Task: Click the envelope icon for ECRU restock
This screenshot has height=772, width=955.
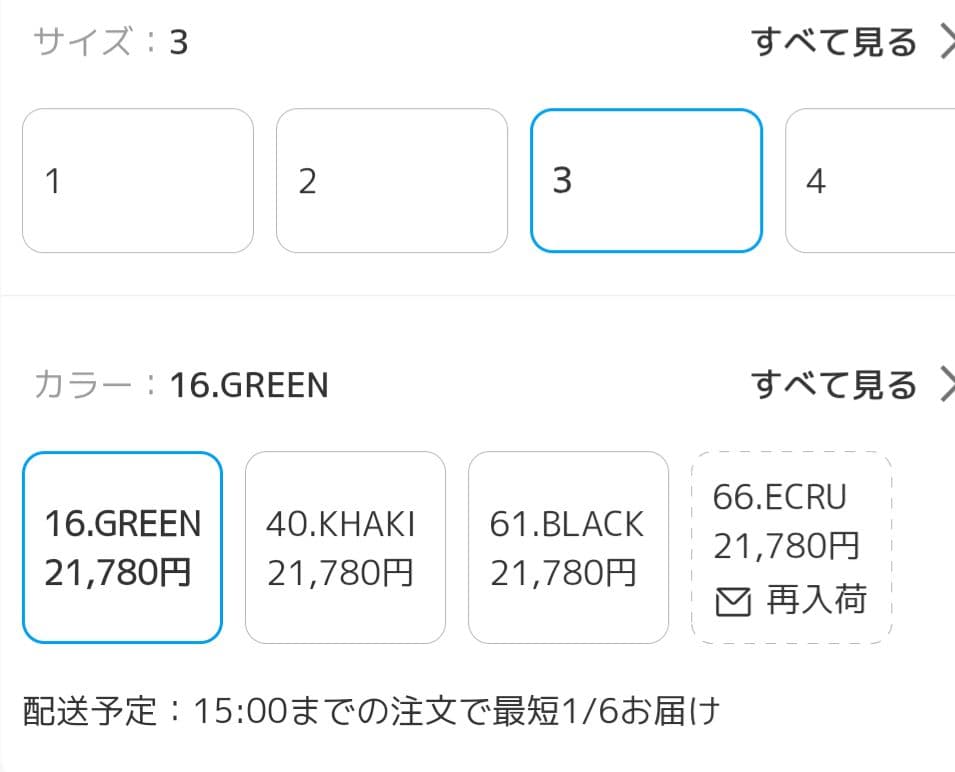Action: (733, 602)
